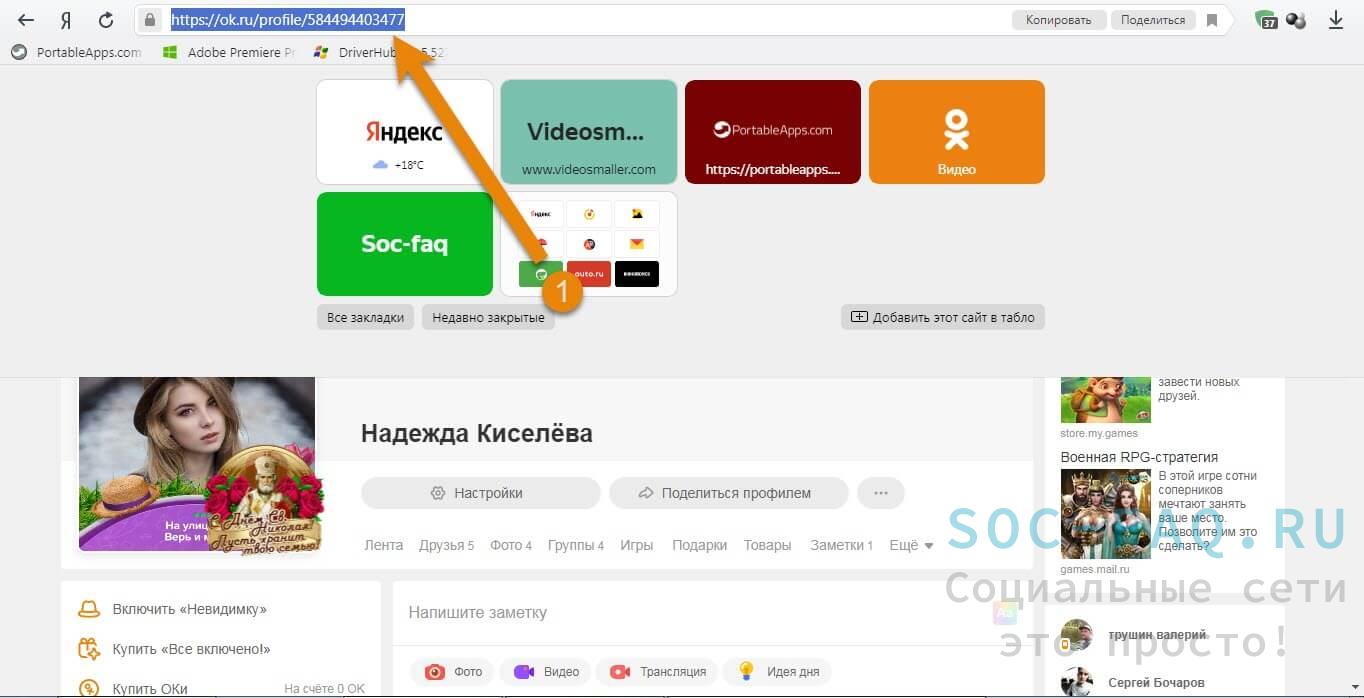Click the black Яндекс mini tile
This screenshot has width=1364, height=698.
pyautogui.click(x=637, y=274)
